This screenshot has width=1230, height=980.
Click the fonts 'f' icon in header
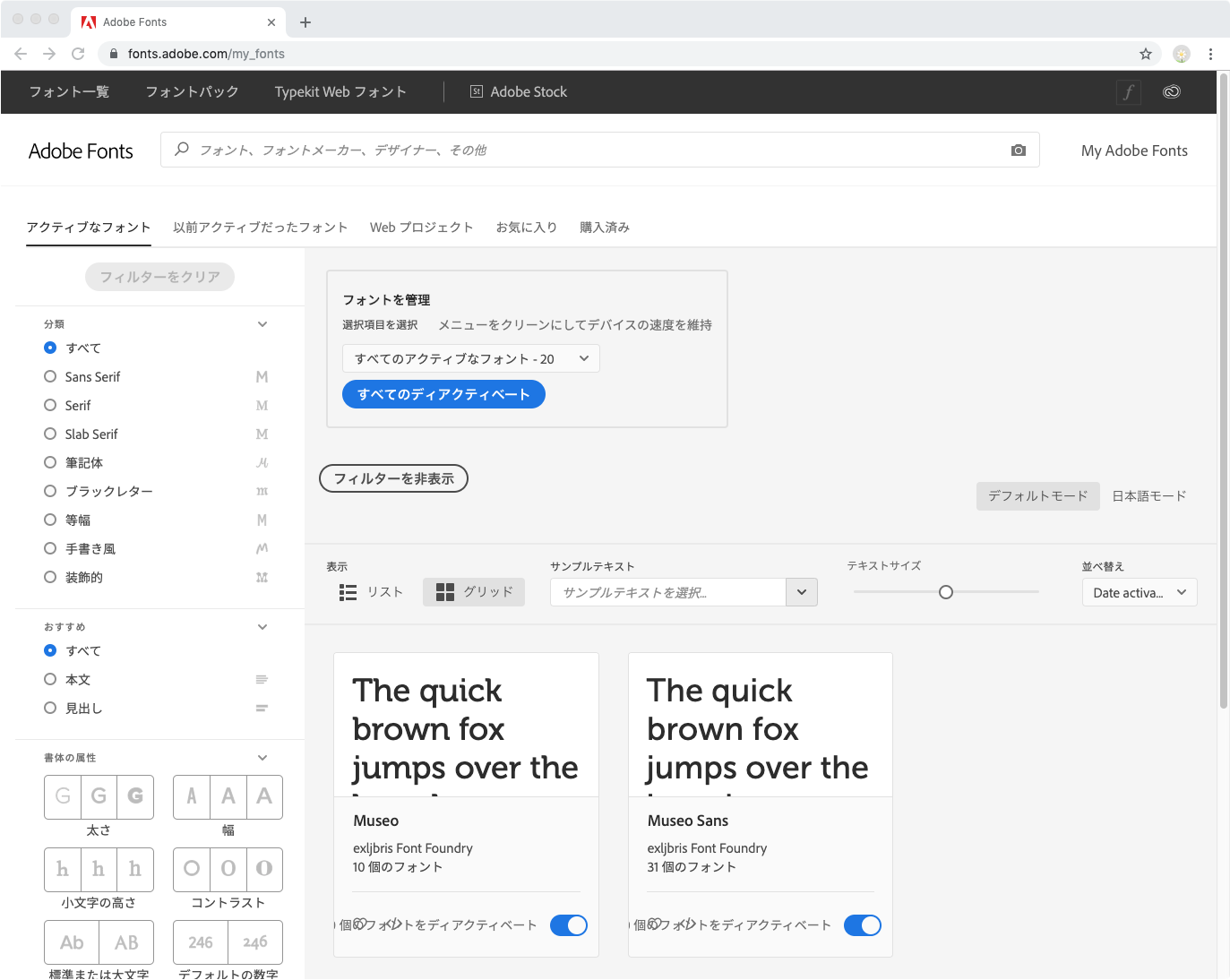pyautogui.click(x=1129, y=91)
